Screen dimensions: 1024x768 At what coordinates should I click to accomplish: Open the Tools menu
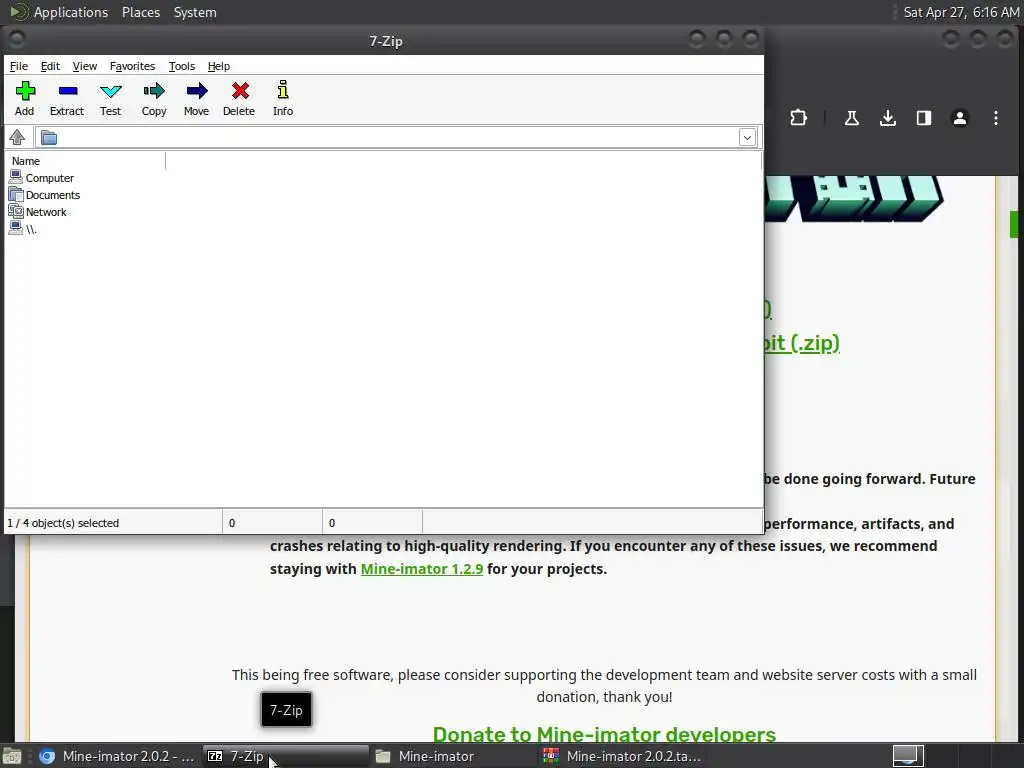click(x=182, y=66)
